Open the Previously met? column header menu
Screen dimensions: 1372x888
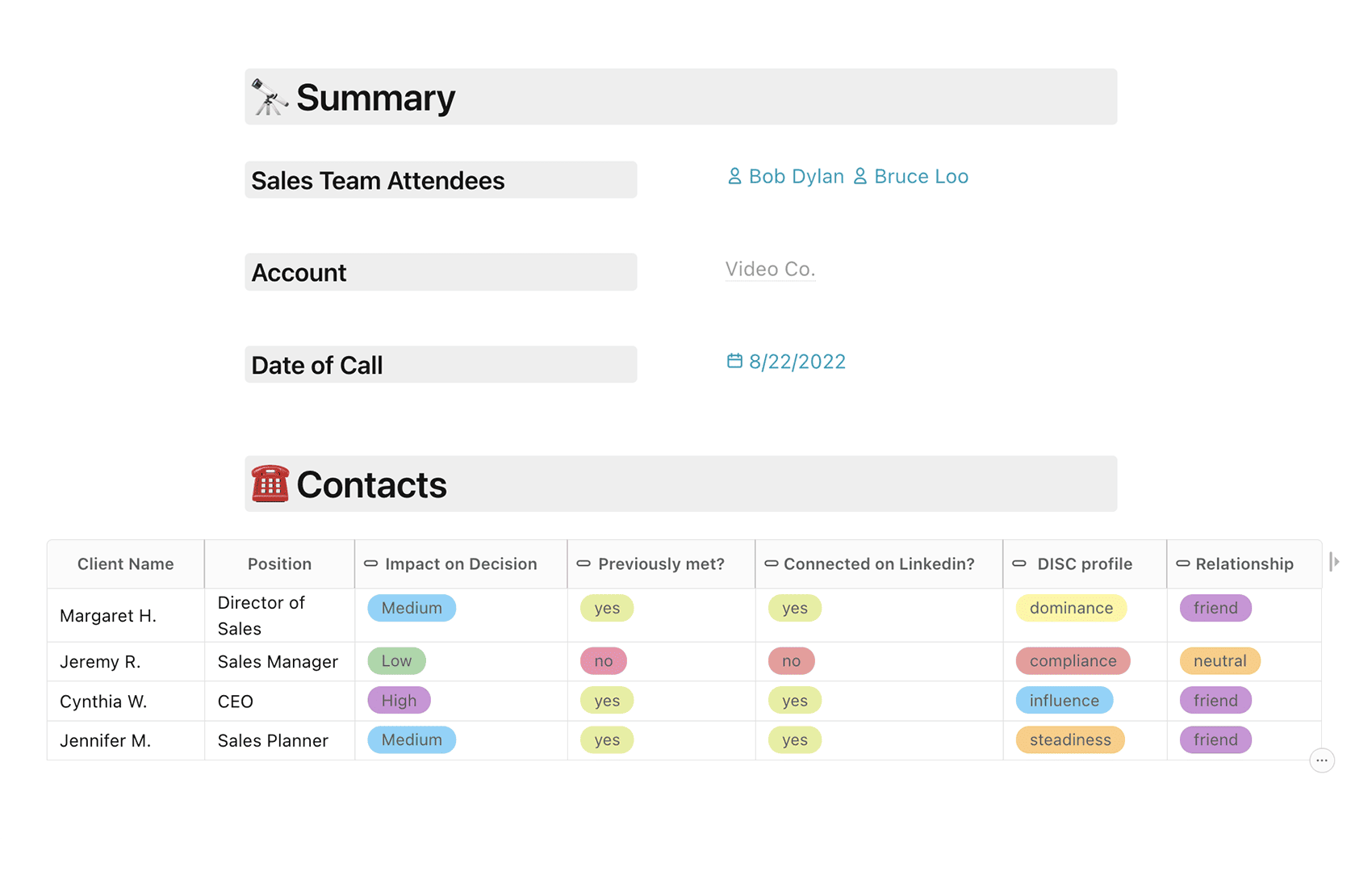661,564
